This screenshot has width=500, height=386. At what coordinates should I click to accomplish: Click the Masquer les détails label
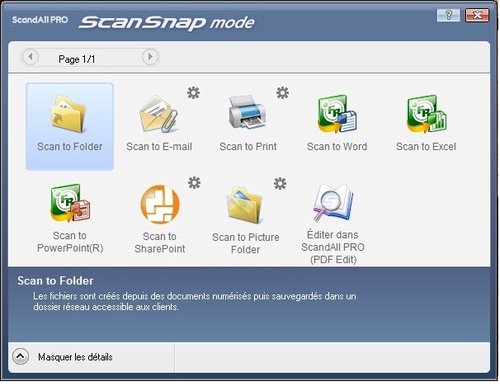75,357
